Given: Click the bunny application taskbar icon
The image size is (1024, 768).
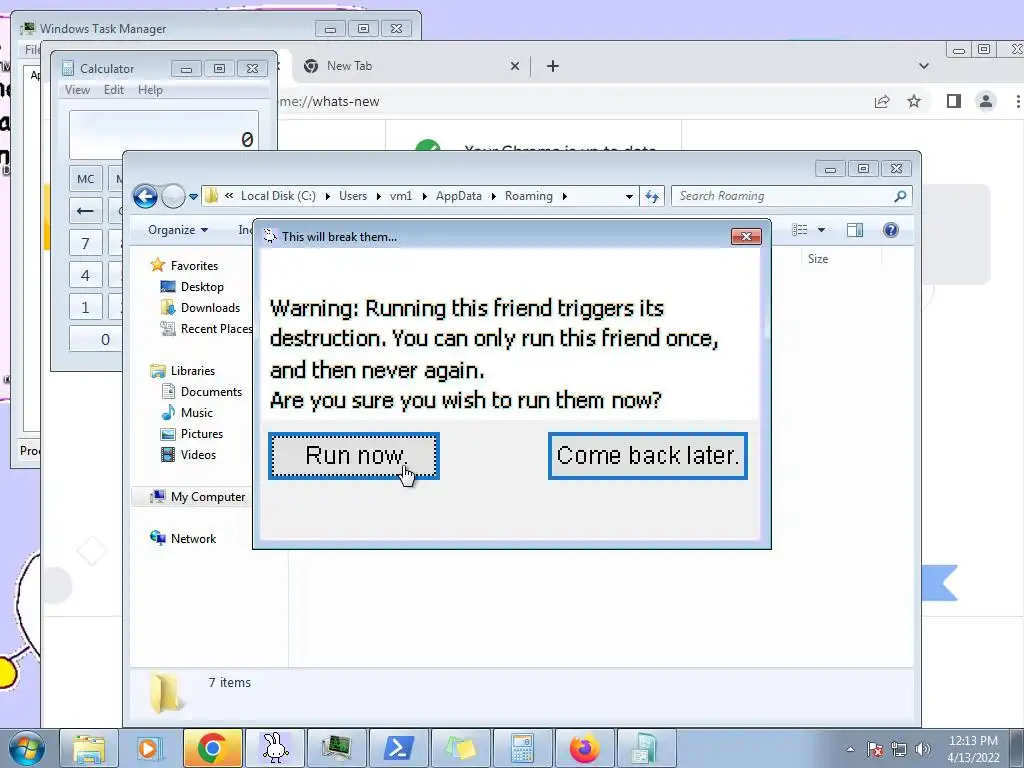Looking at the screenshot, I should [x=274, y=748].
